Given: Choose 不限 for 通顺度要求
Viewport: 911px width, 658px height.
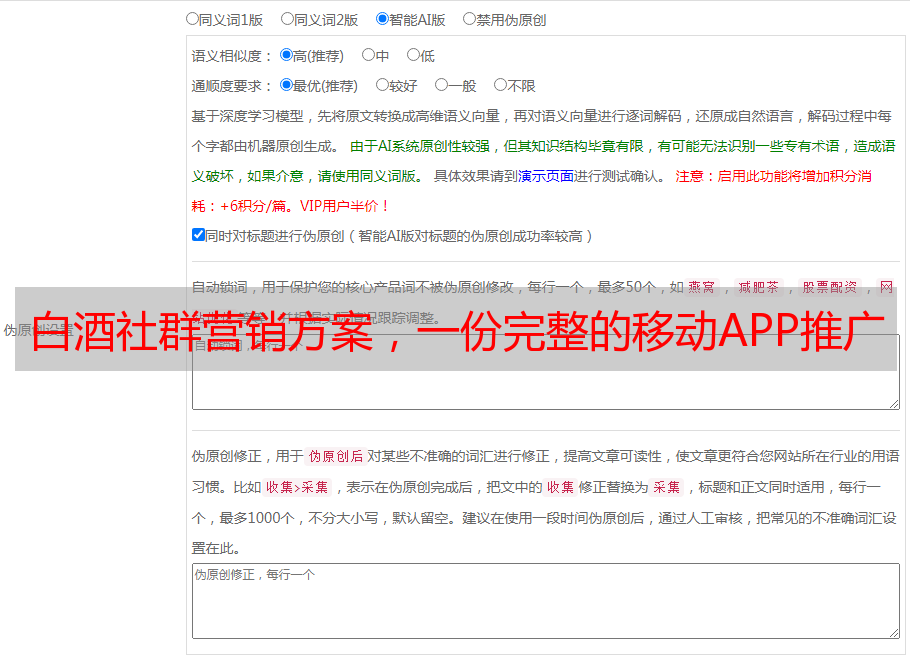Looking at the screenshot, I should tap(501, 86).
